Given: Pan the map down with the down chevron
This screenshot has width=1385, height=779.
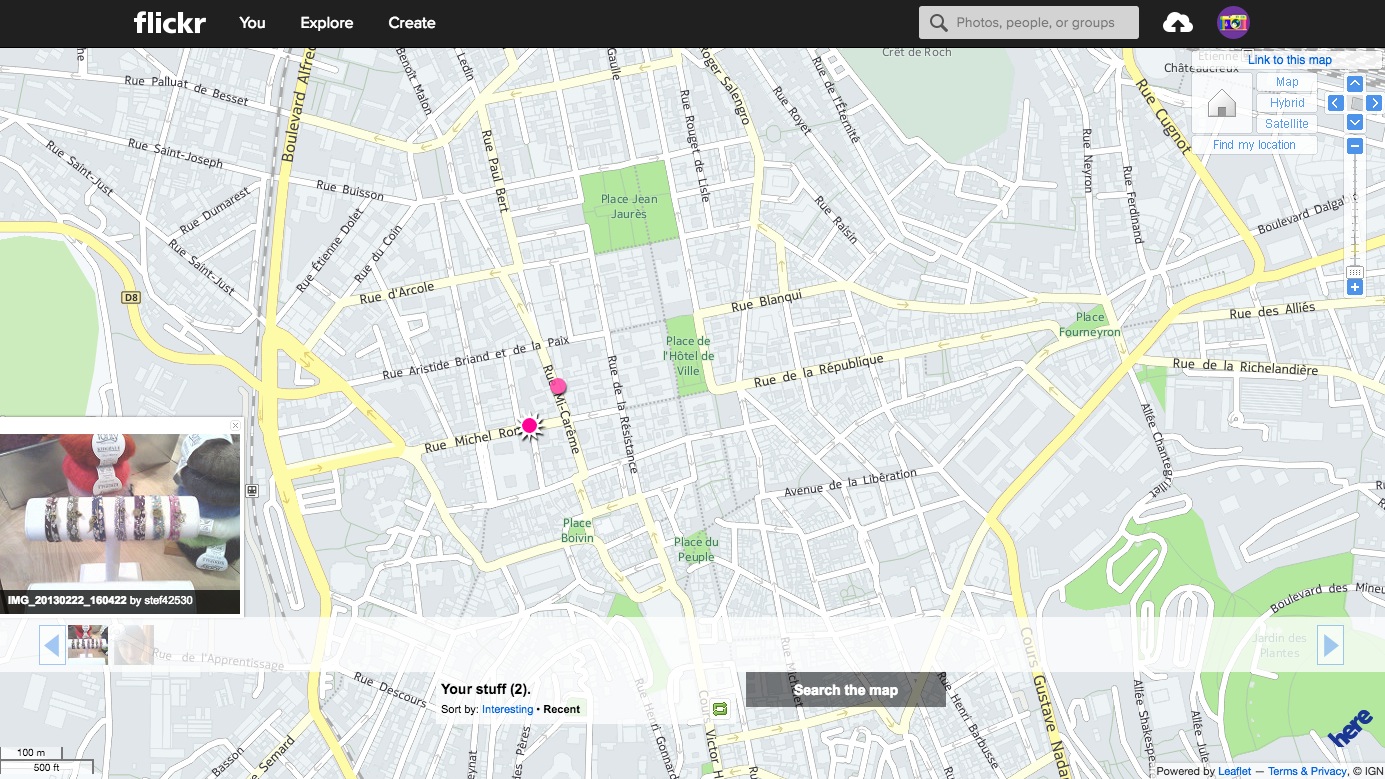Looking at the screenshot, I should click(1354, 122).
